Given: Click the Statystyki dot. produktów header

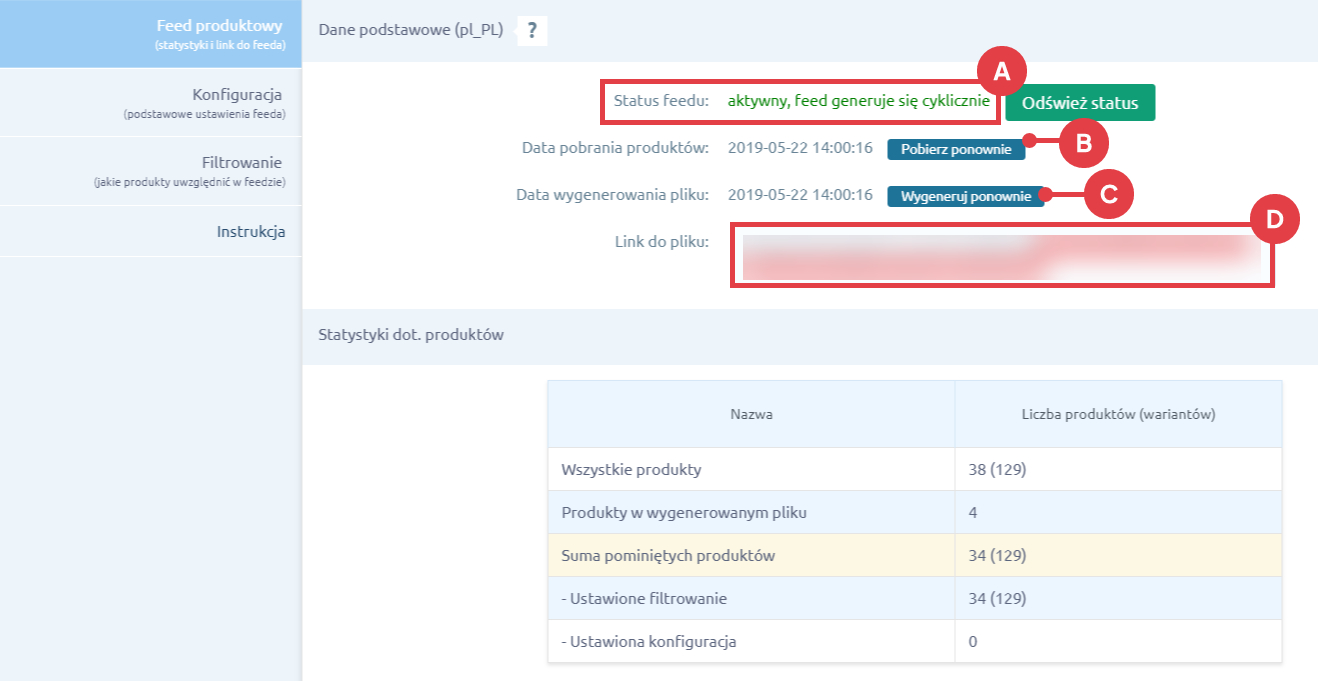Looking at the screenshot, I should tap(409, 336).
